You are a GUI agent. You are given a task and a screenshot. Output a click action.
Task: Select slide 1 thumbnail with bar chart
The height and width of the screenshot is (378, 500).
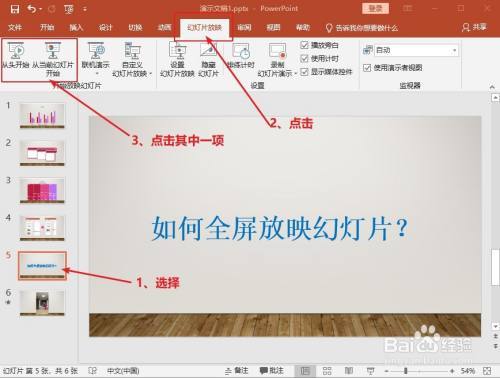(42, 115)
